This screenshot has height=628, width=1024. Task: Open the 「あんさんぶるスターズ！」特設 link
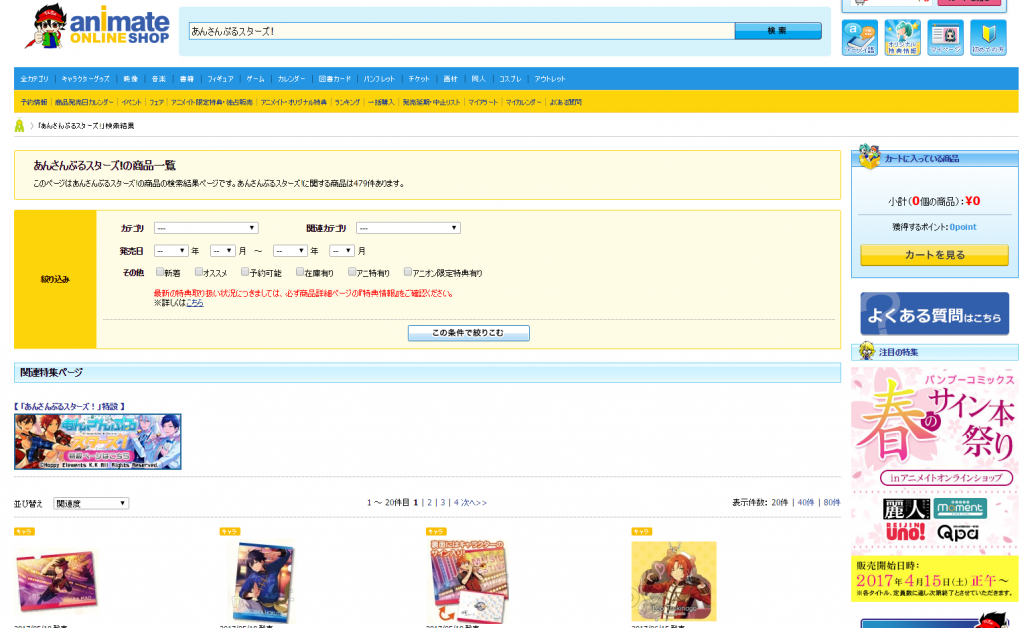69,407
